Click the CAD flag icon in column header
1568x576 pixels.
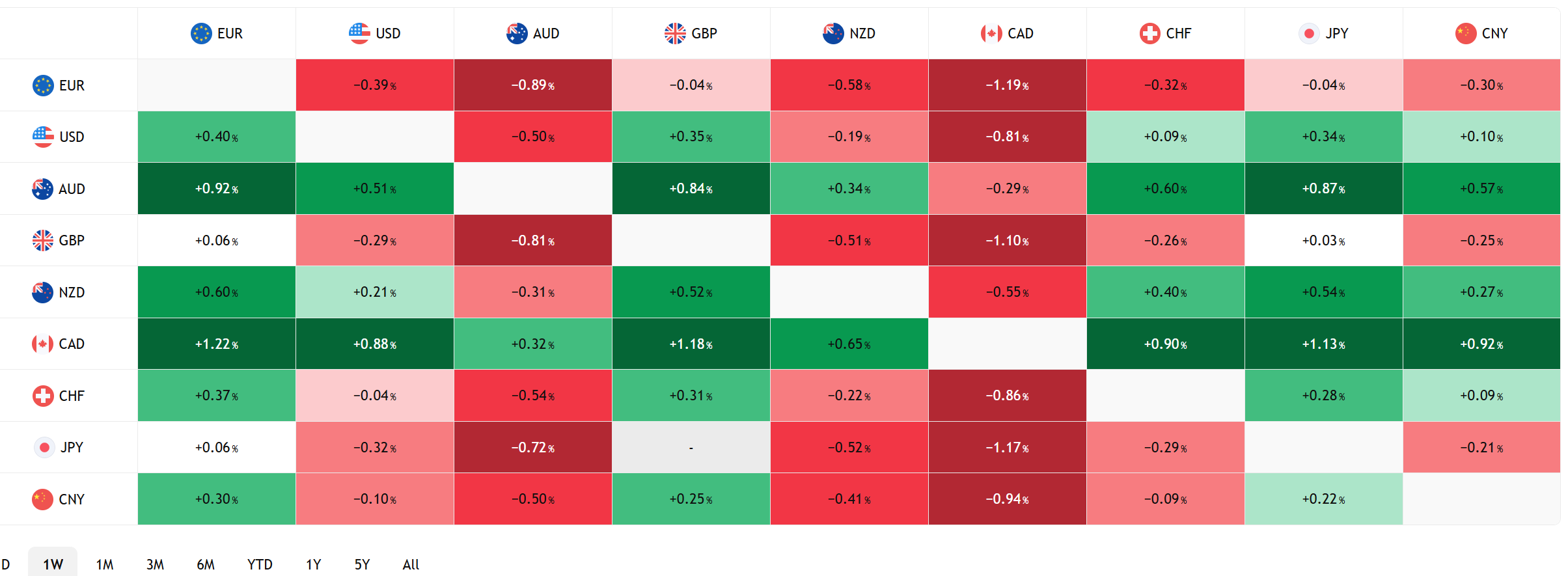[991, 33]
